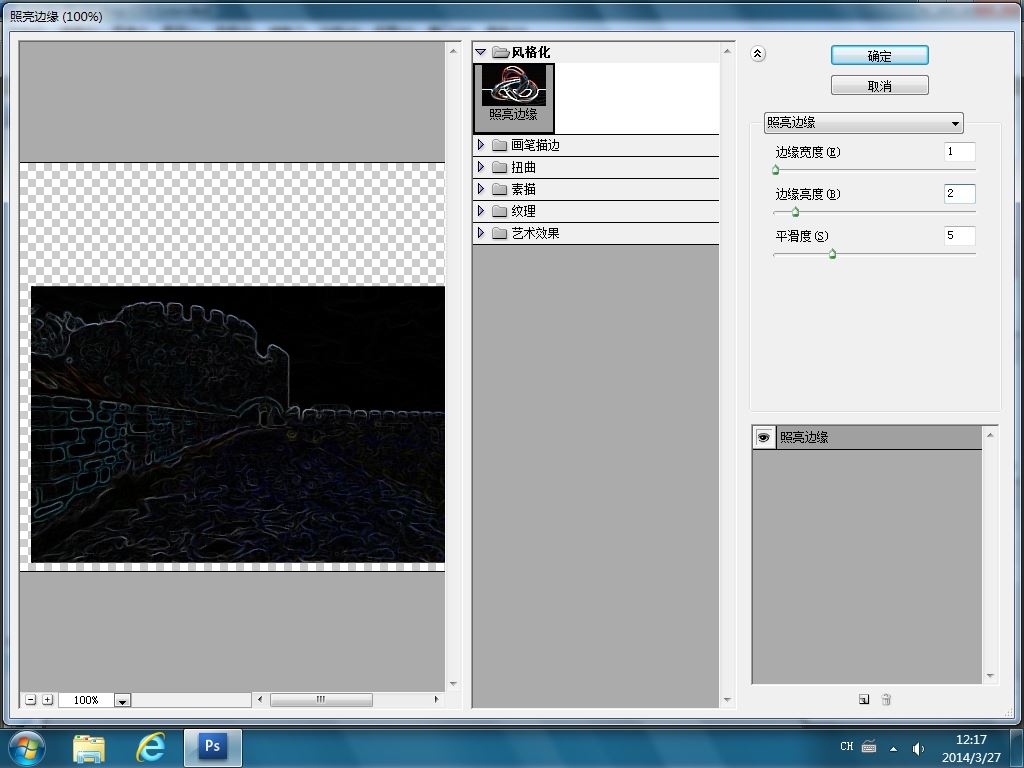1024x768 pixels.
Task: Click the 边缘宽度 value field
Action: point(959,152)
